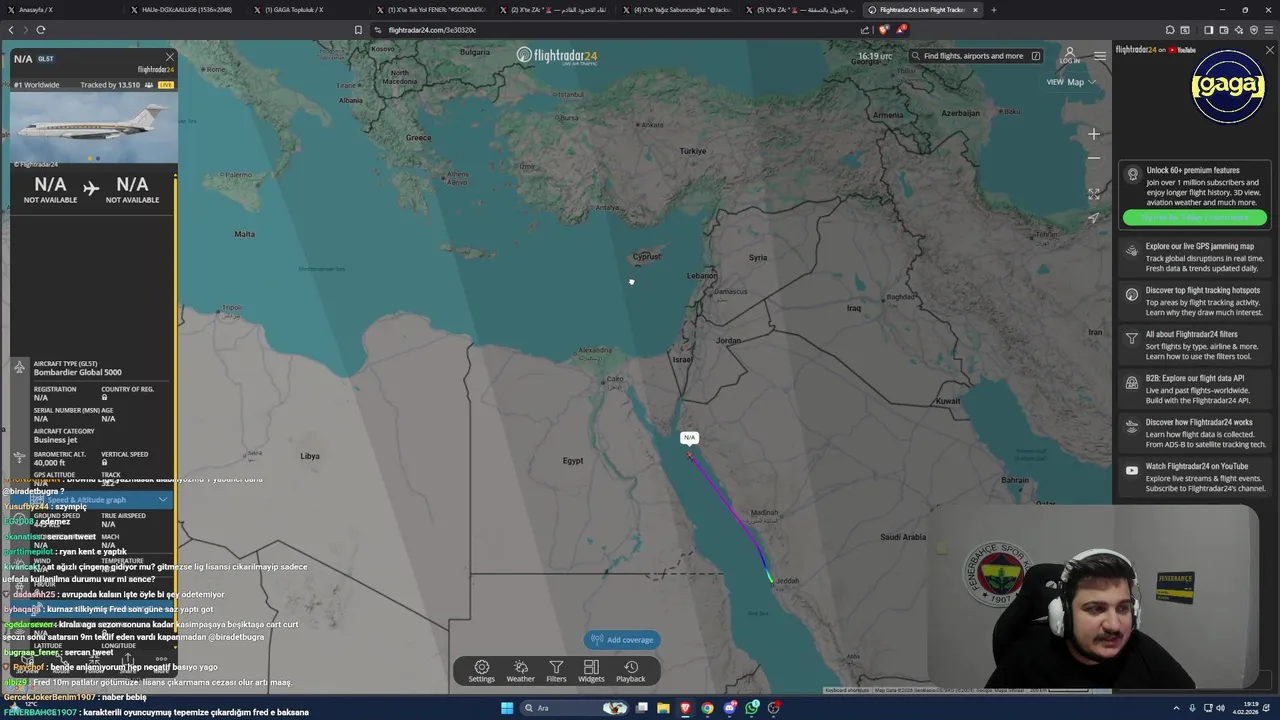Click the Add coverage button

[x=622, y=640]
